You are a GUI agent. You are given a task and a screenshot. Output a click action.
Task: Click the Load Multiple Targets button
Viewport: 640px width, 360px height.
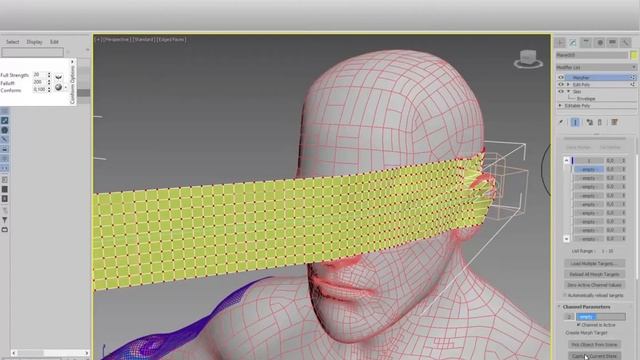tap(595, 263)
